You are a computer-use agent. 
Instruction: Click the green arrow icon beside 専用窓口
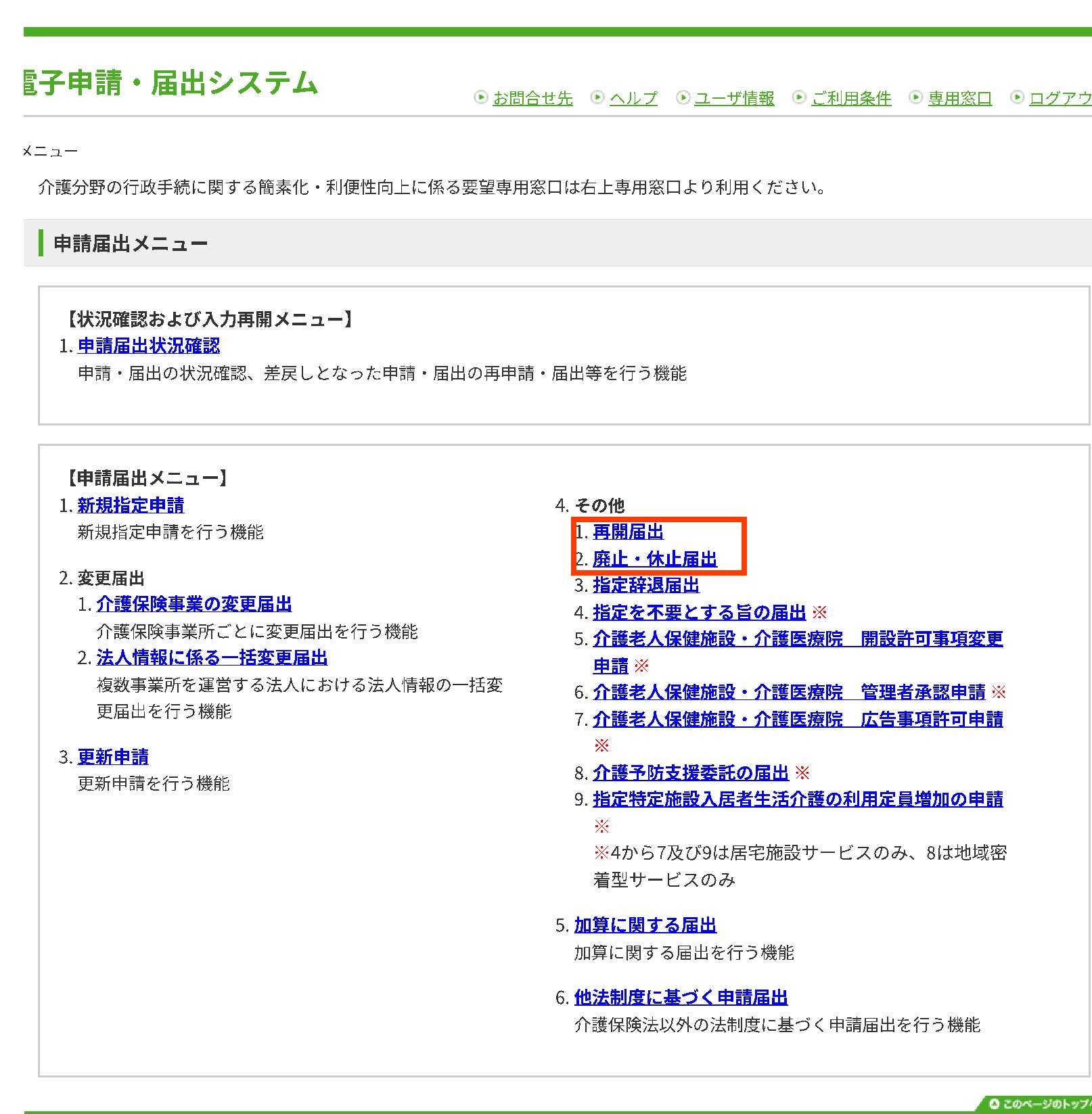(x=915, y=97)
